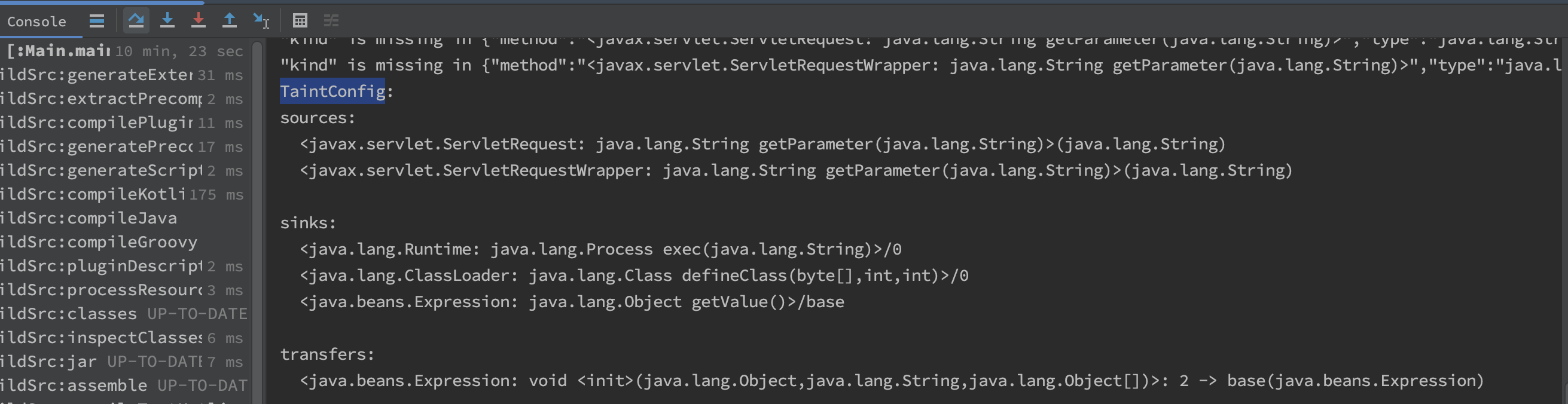Click the buildSrc:inspectClasses task
Screen dimensions: 1568x404
pyautogui.click(x=100, y=338)
